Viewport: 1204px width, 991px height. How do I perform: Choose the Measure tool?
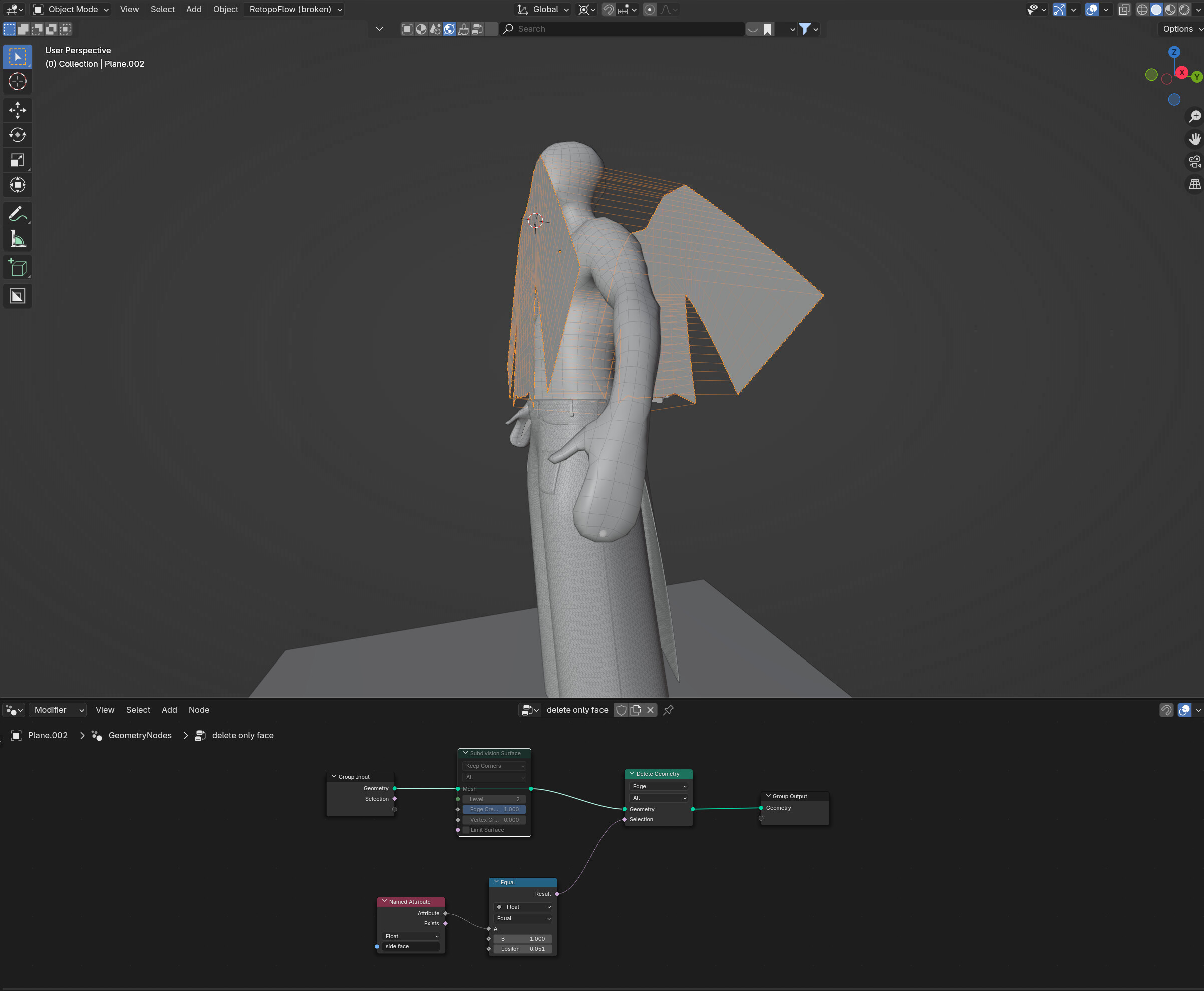(17, 239)
